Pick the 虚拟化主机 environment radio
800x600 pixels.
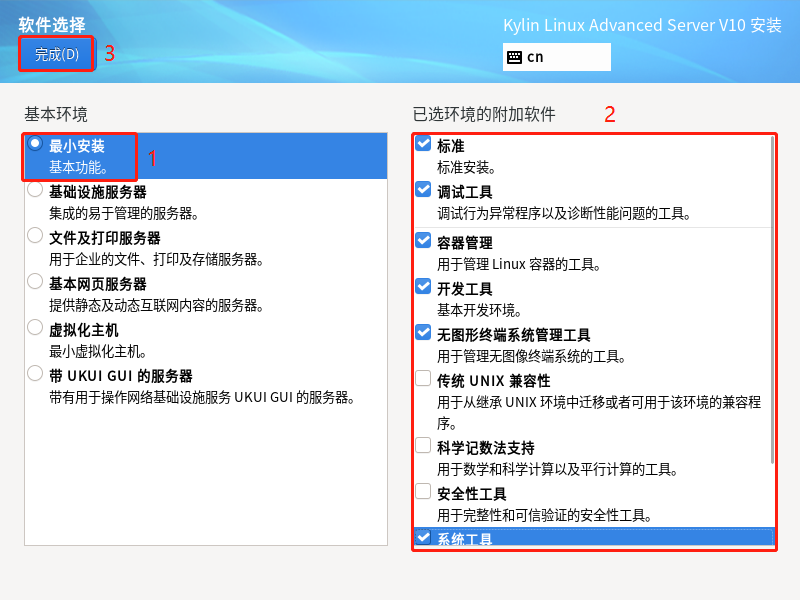click(35, 328)
